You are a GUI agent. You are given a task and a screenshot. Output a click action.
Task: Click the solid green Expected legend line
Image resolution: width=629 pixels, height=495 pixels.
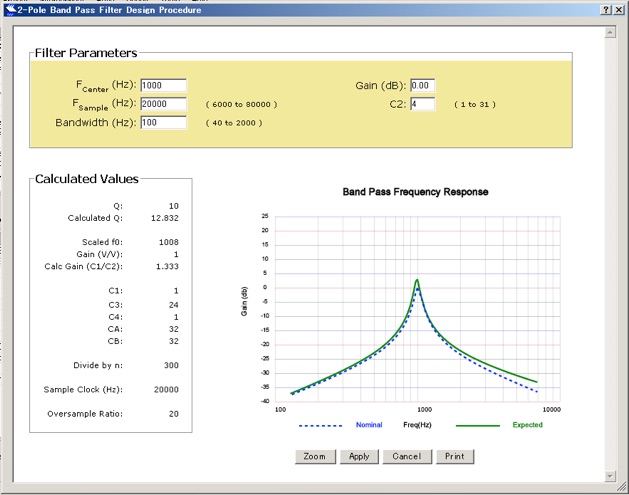coord(478,426)
